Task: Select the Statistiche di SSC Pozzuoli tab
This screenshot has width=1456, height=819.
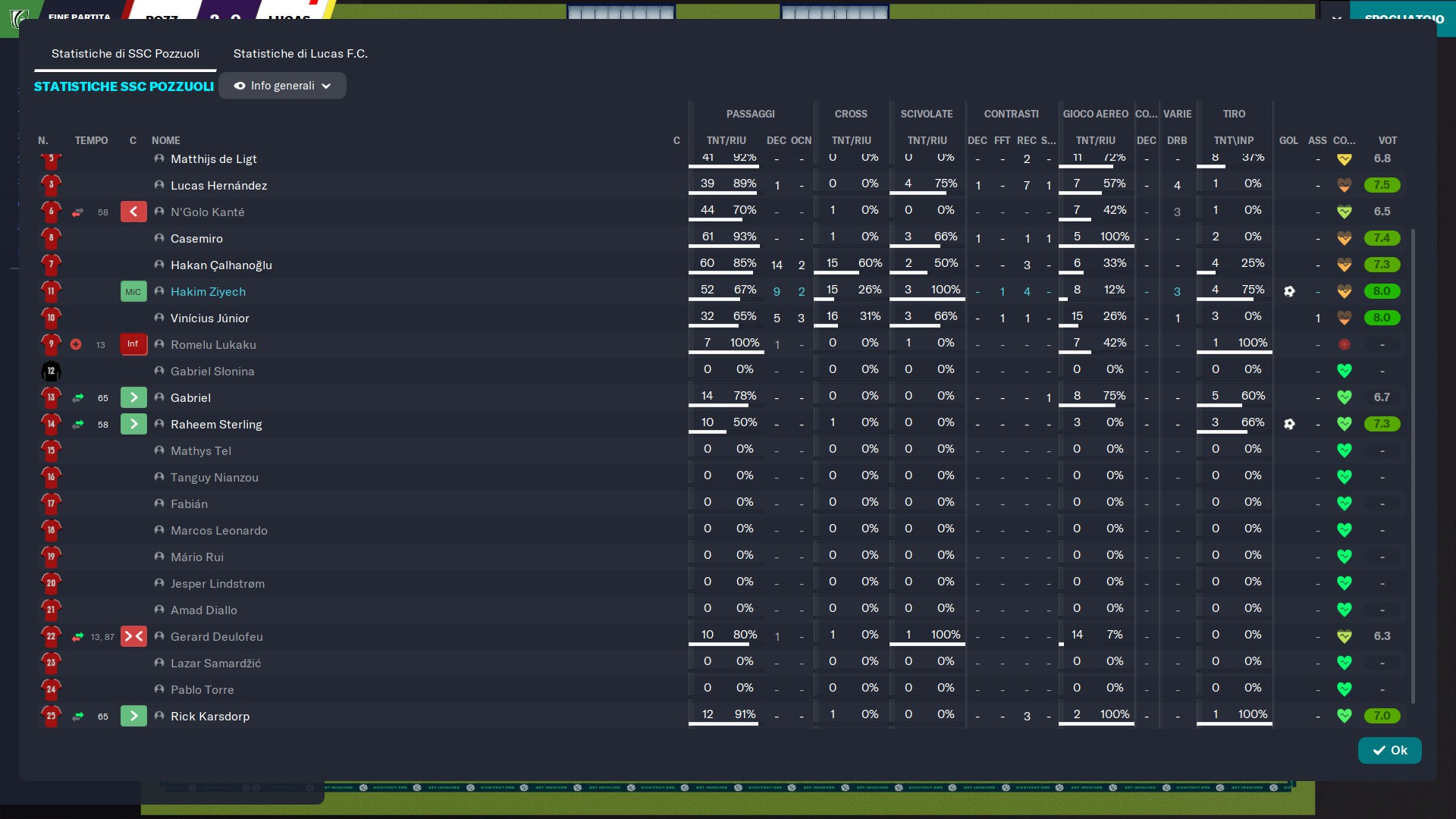Action: (125, 54)
